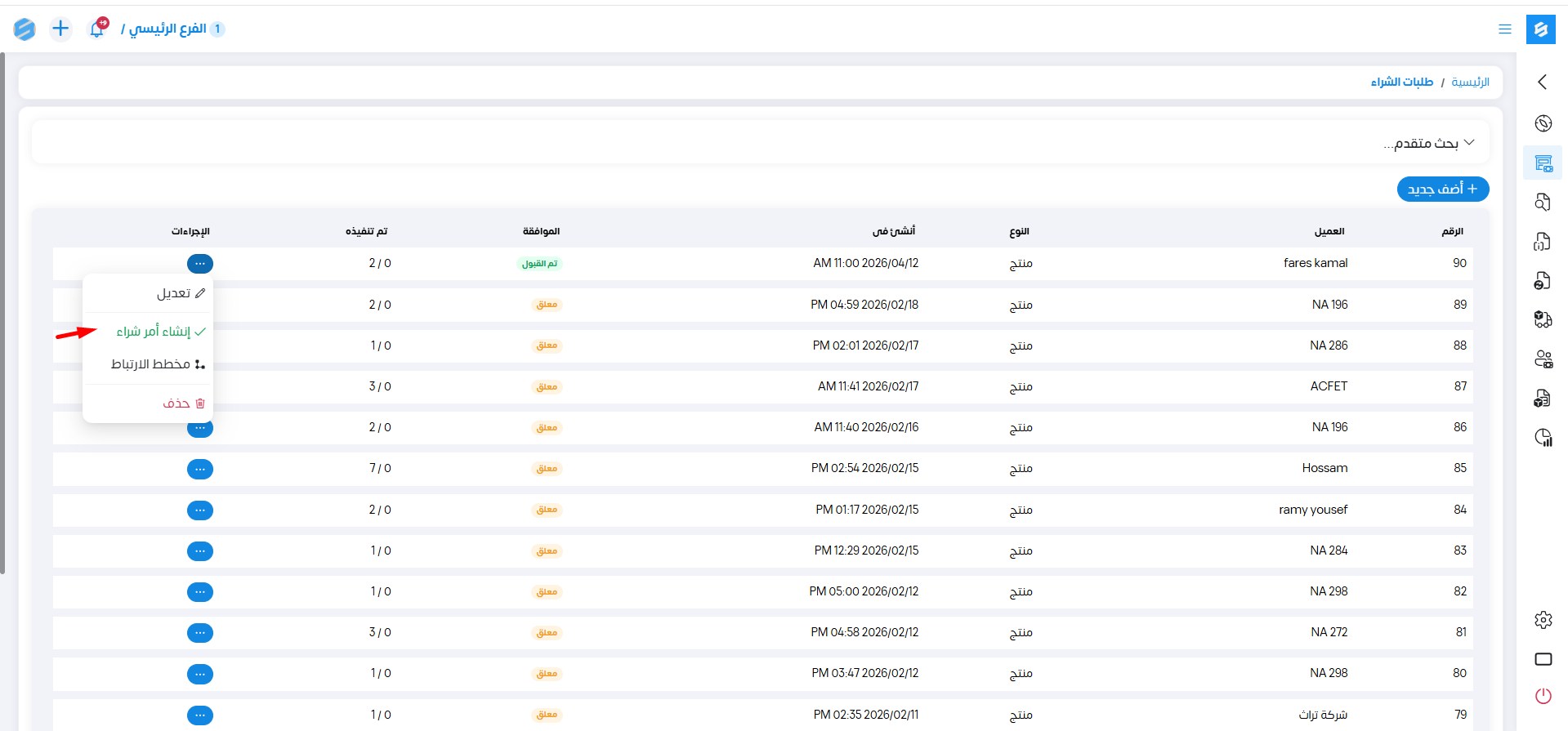Image resolution: width=1568 pixels, height=731 pixels.
Task: Click the blue plus quick-add icon
Action: [60, 29]
